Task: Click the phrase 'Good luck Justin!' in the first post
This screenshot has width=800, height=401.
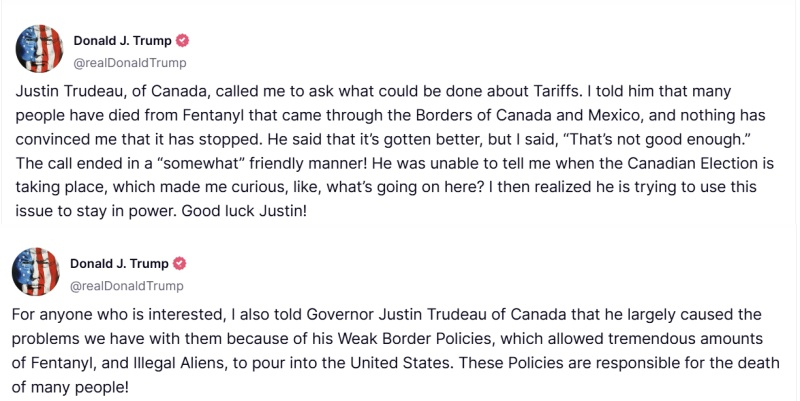Action: point(244,211)
